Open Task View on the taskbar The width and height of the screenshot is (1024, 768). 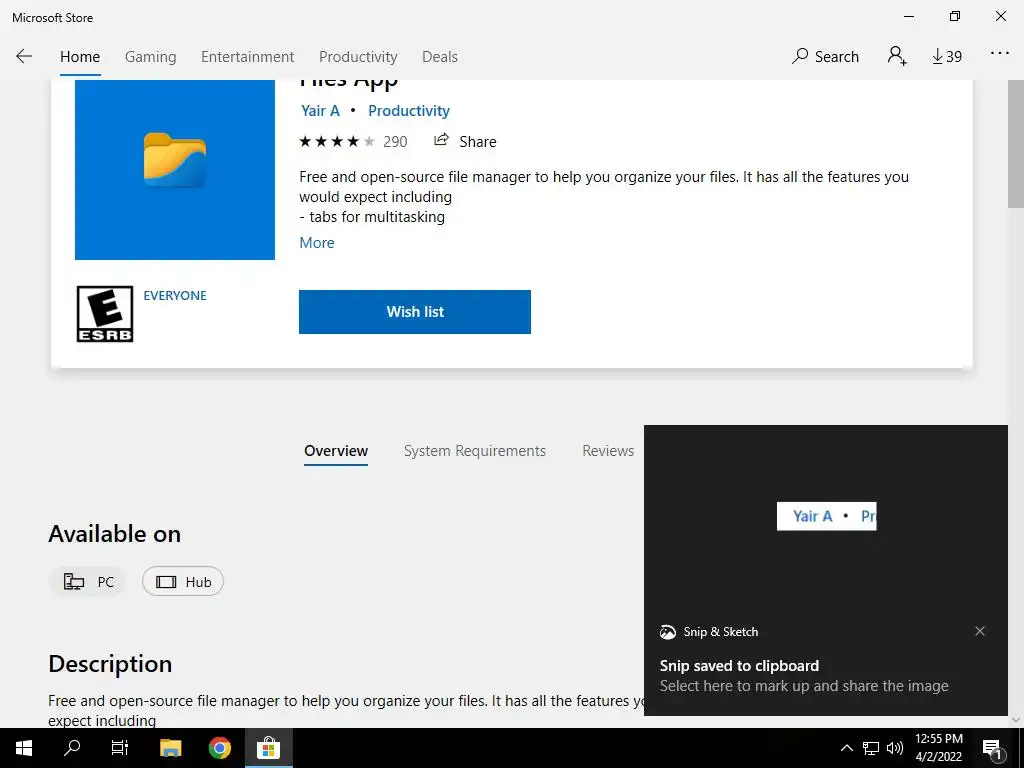click(120, 748)
